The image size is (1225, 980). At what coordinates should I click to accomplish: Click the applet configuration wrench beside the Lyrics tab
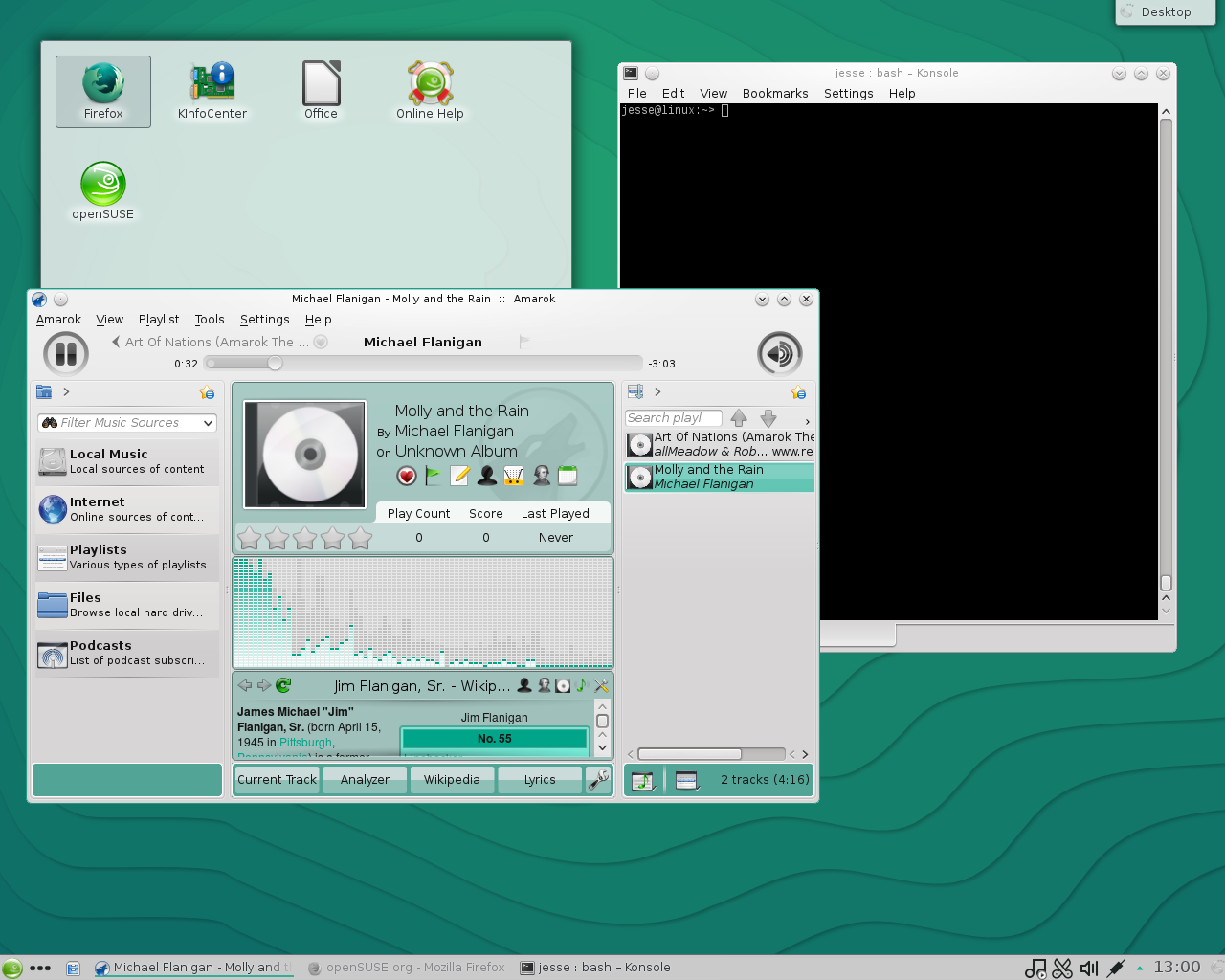[x=598, y=780]
